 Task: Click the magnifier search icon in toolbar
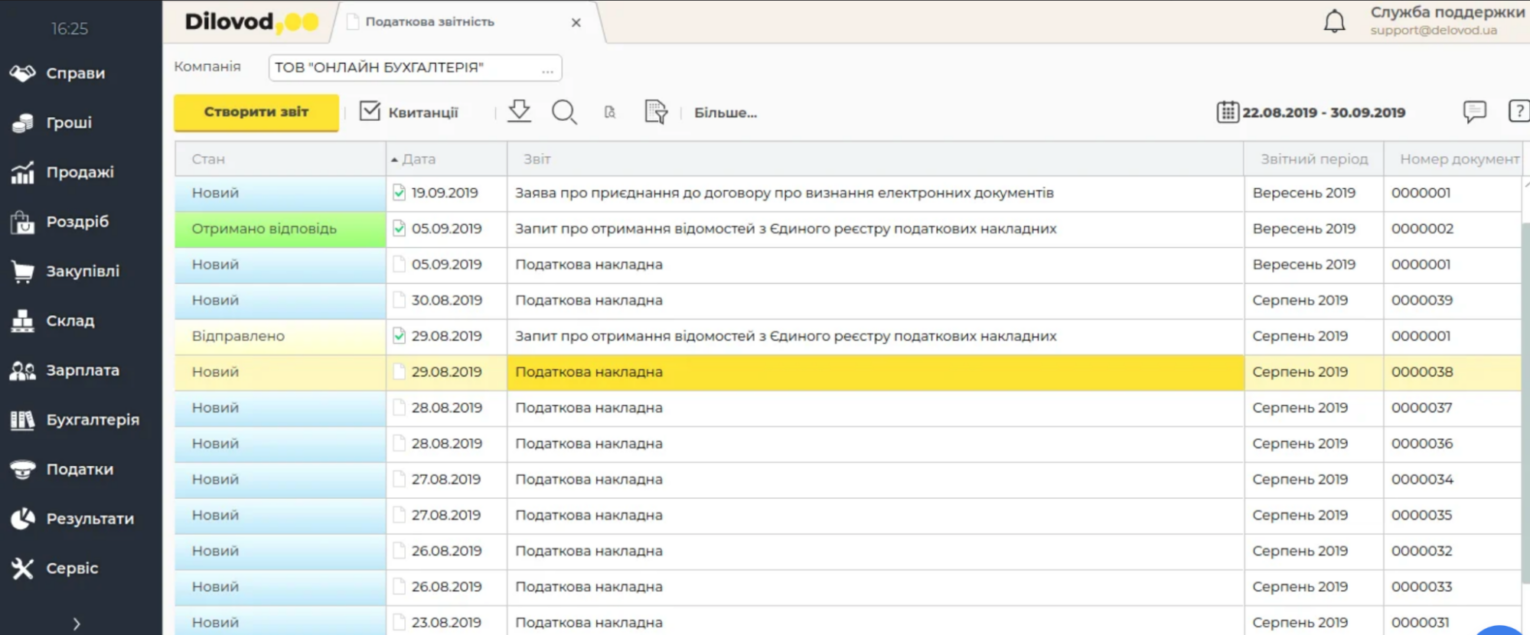click(564, 112)
